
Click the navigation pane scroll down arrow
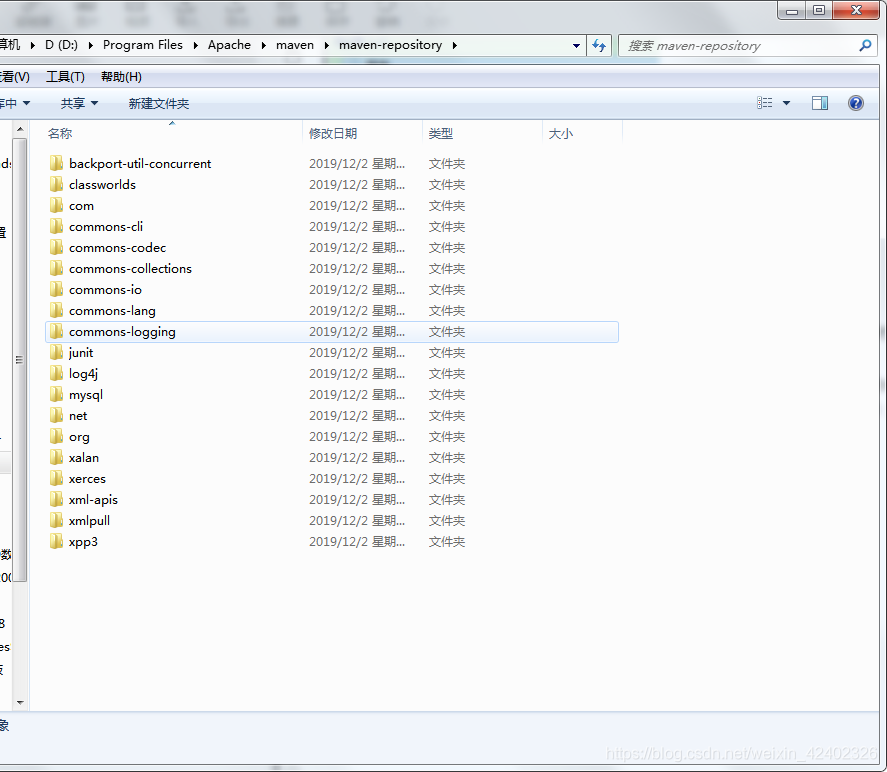pos(20,703)
